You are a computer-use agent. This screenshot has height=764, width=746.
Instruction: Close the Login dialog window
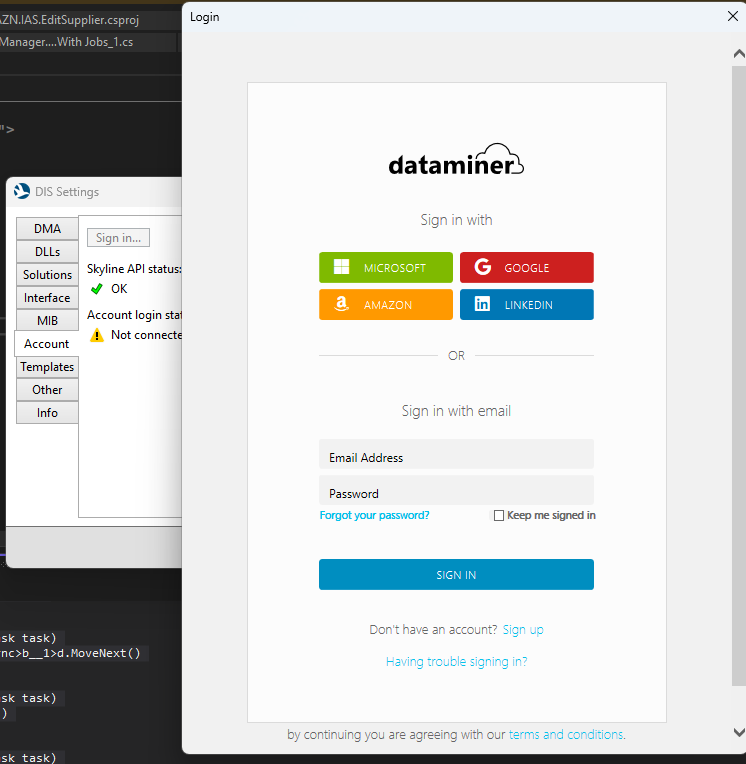732,16
